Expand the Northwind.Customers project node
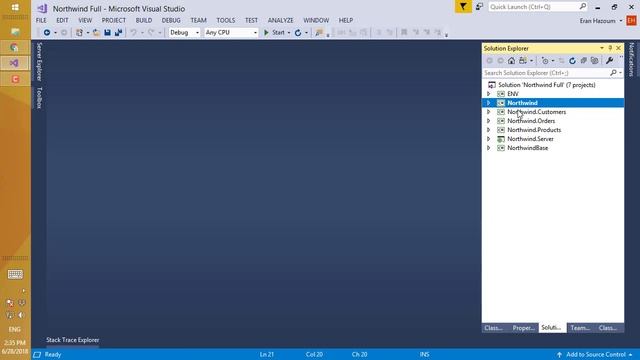The width and height of the screenshot is (640, 360). [489, 112]
